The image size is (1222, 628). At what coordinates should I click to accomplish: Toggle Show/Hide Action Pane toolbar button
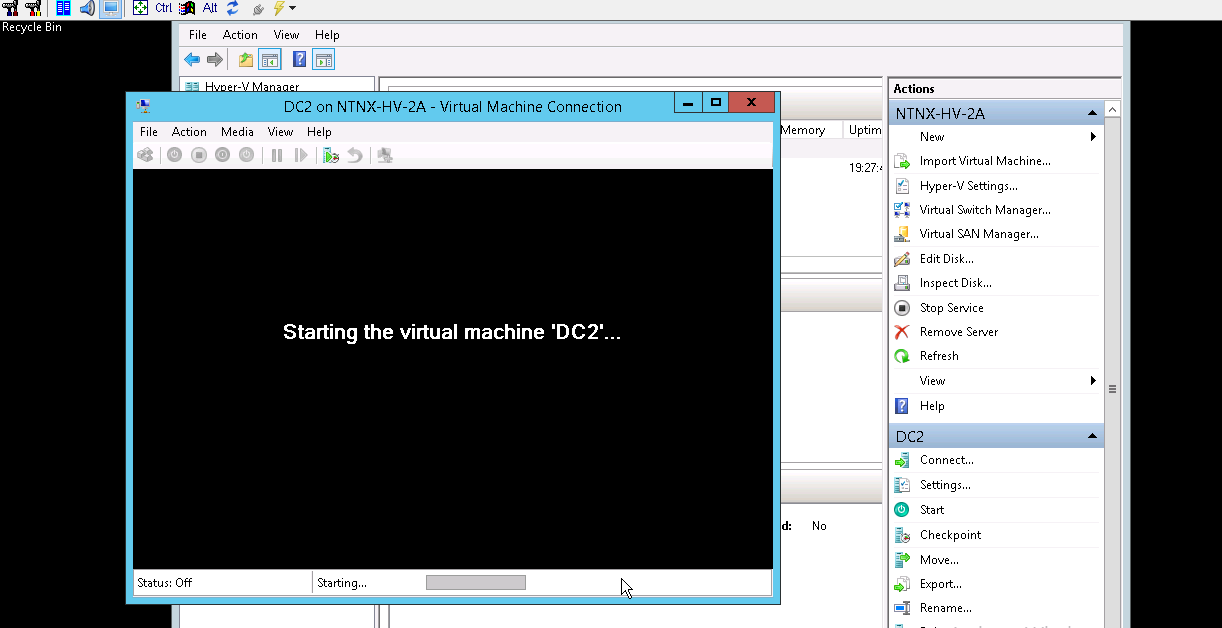click(x=323, y=60)
